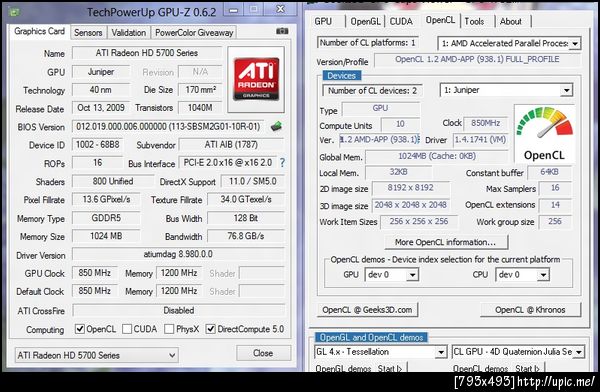
Task: Open the PowerColor Giveaway tab
Action: click(194, 33)
